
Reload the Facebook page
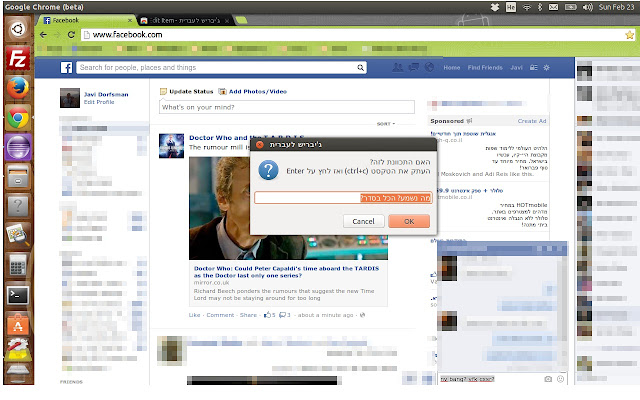click(x=71, y=35)
